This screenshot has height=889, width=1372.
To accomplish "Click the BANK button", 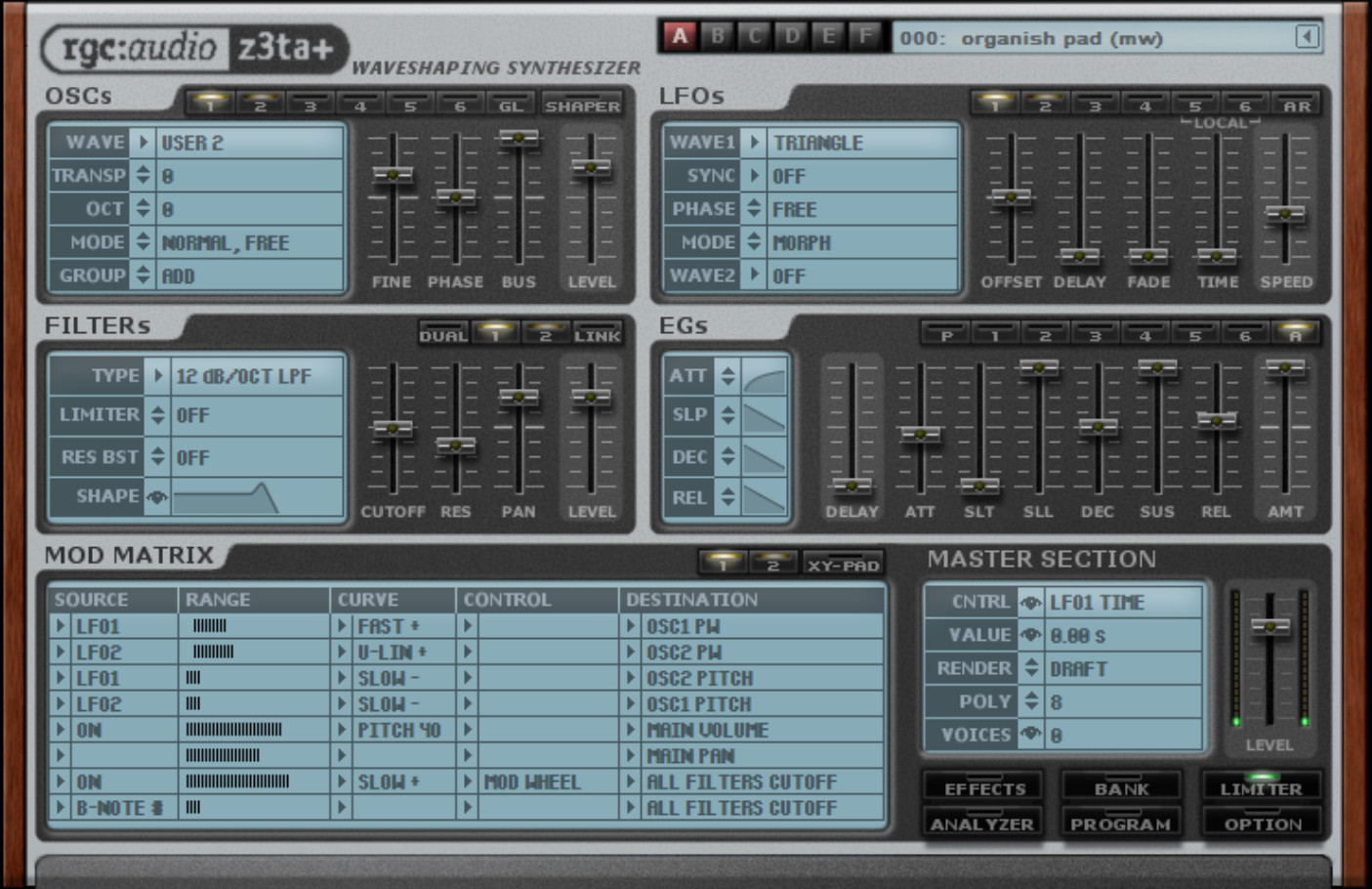I will click(1121, 787).
